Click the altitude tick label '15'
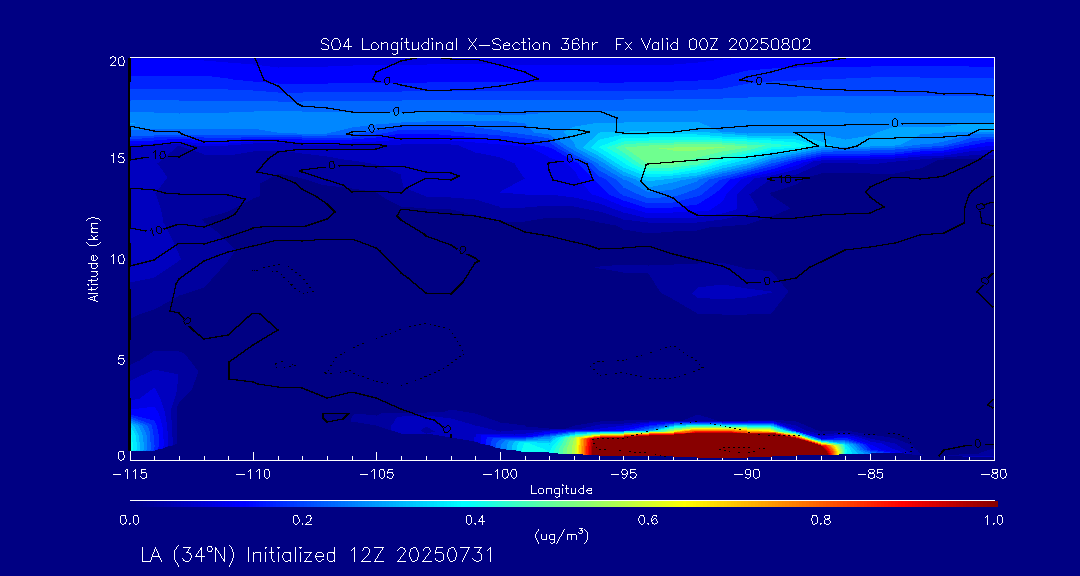 point(117,158)
